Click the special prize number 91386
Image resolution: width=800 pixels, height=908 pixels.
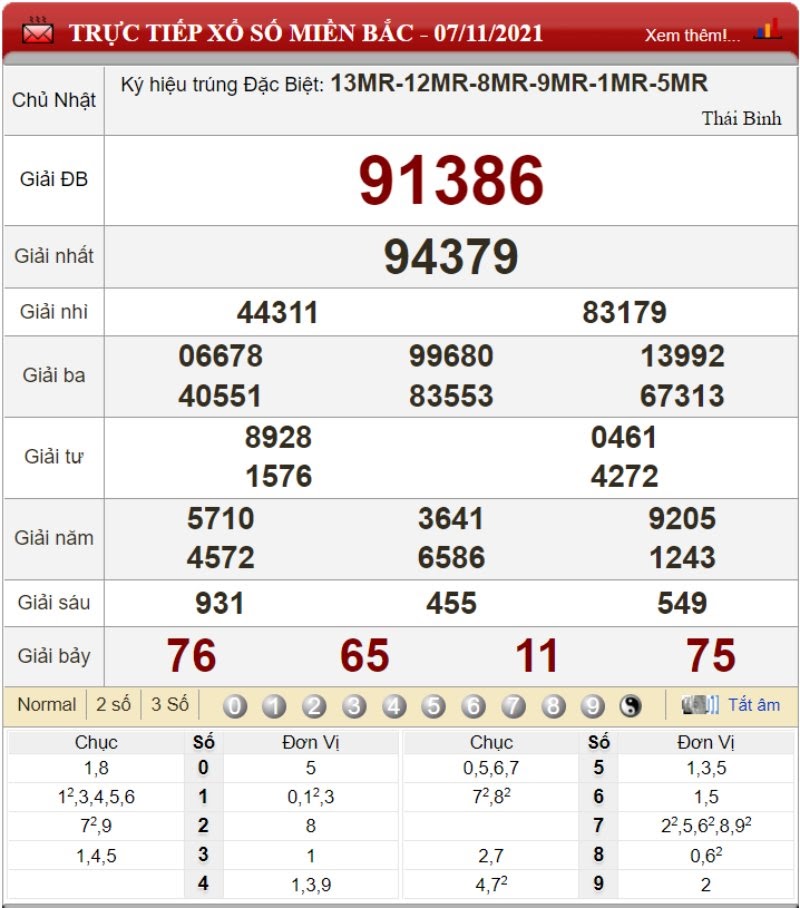pos(451,180)
